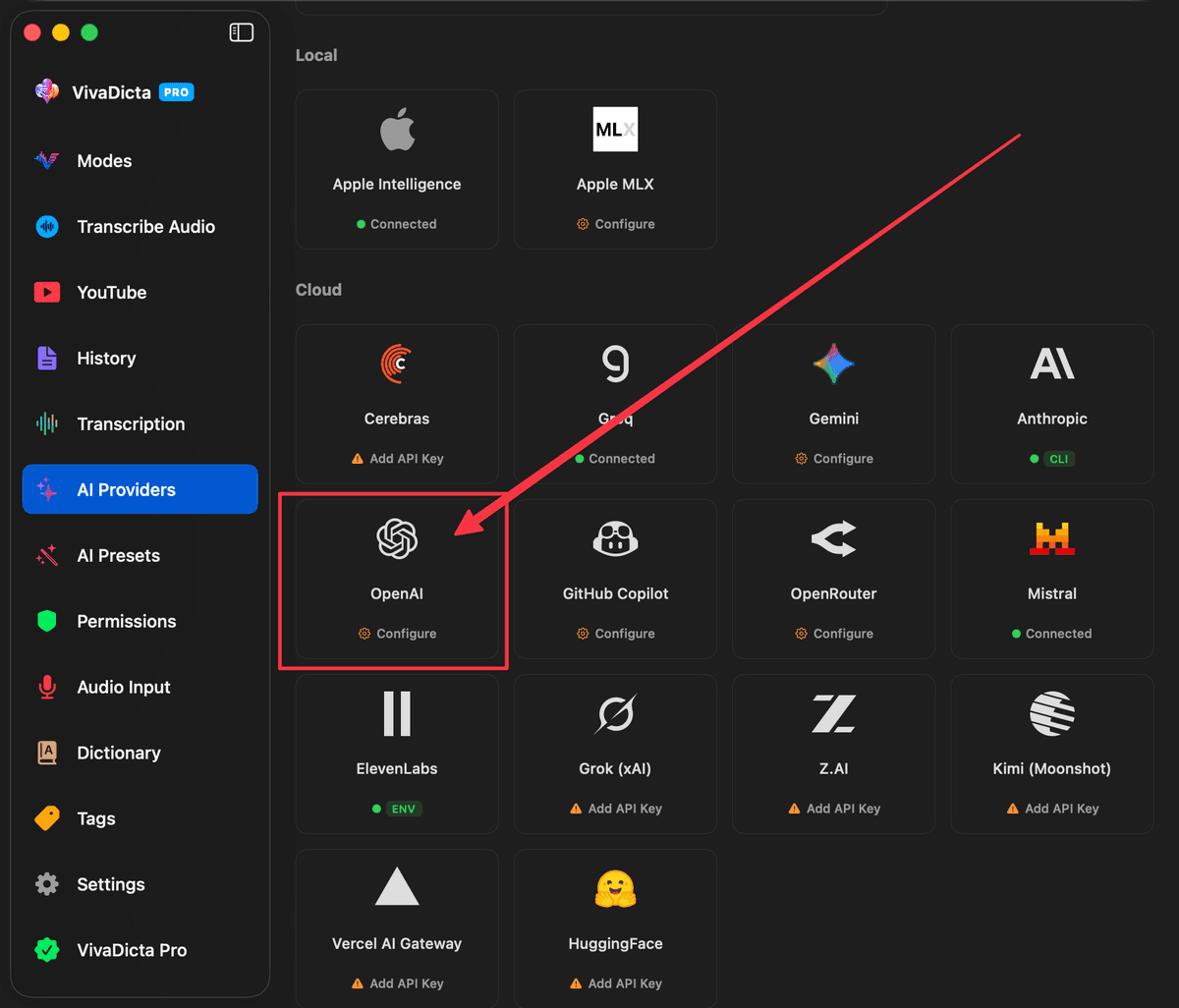Click the OpenRouter icon
The image size is (1179, 1008).
click(x=833, y=538)
